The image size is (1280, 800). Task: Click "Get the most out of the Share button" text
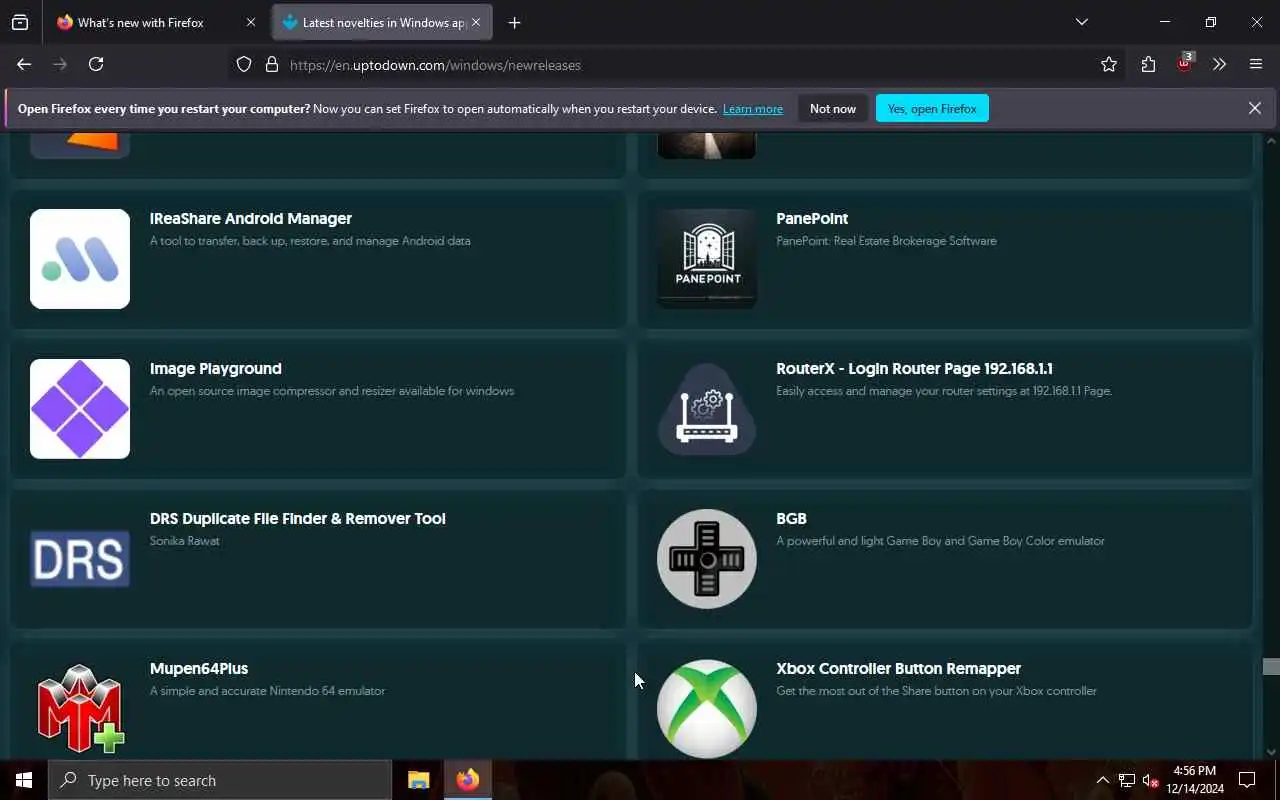pyautogui.click(x=936, y=691)
